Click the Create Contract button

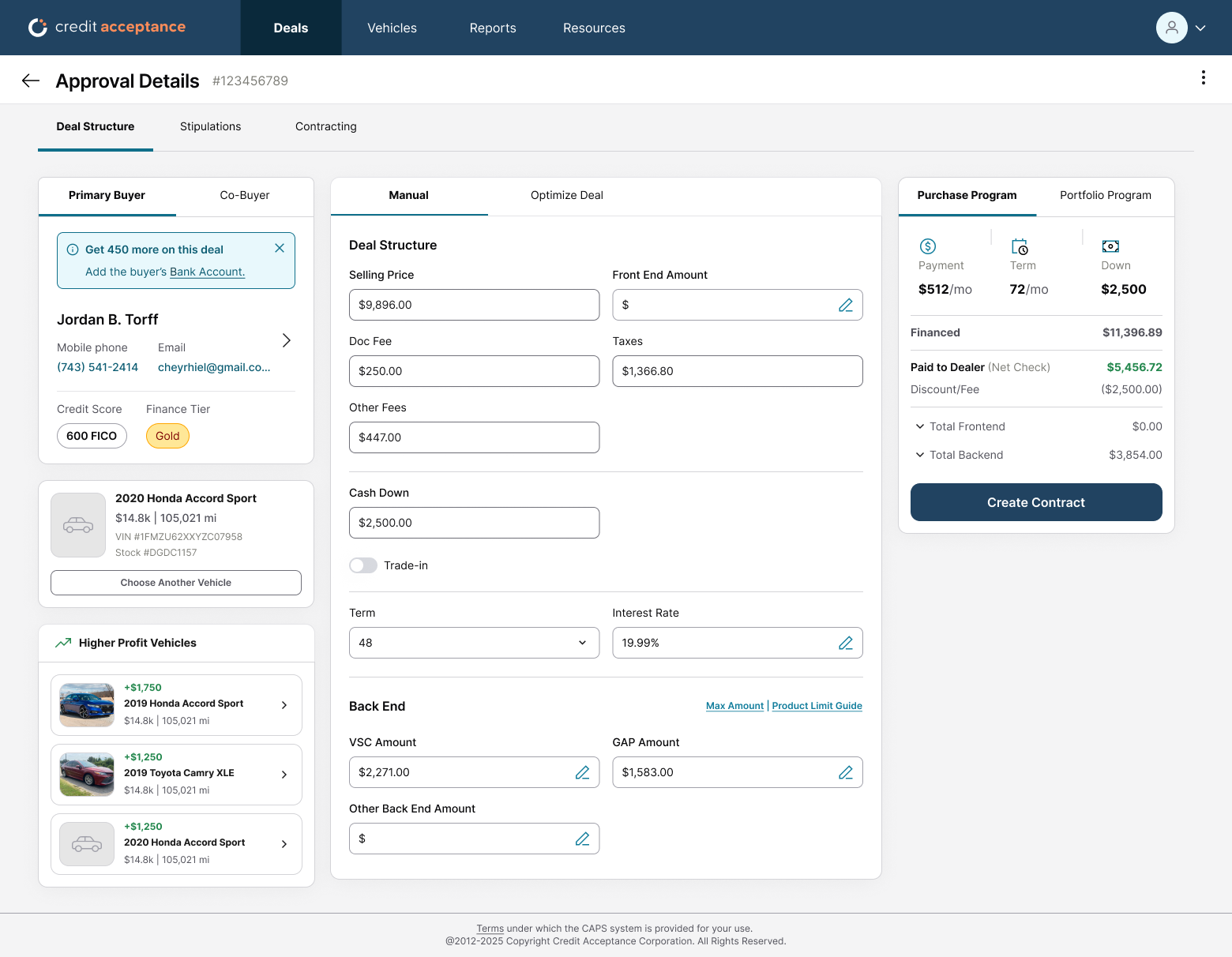pyautogui.click(x=1036, y=502)
